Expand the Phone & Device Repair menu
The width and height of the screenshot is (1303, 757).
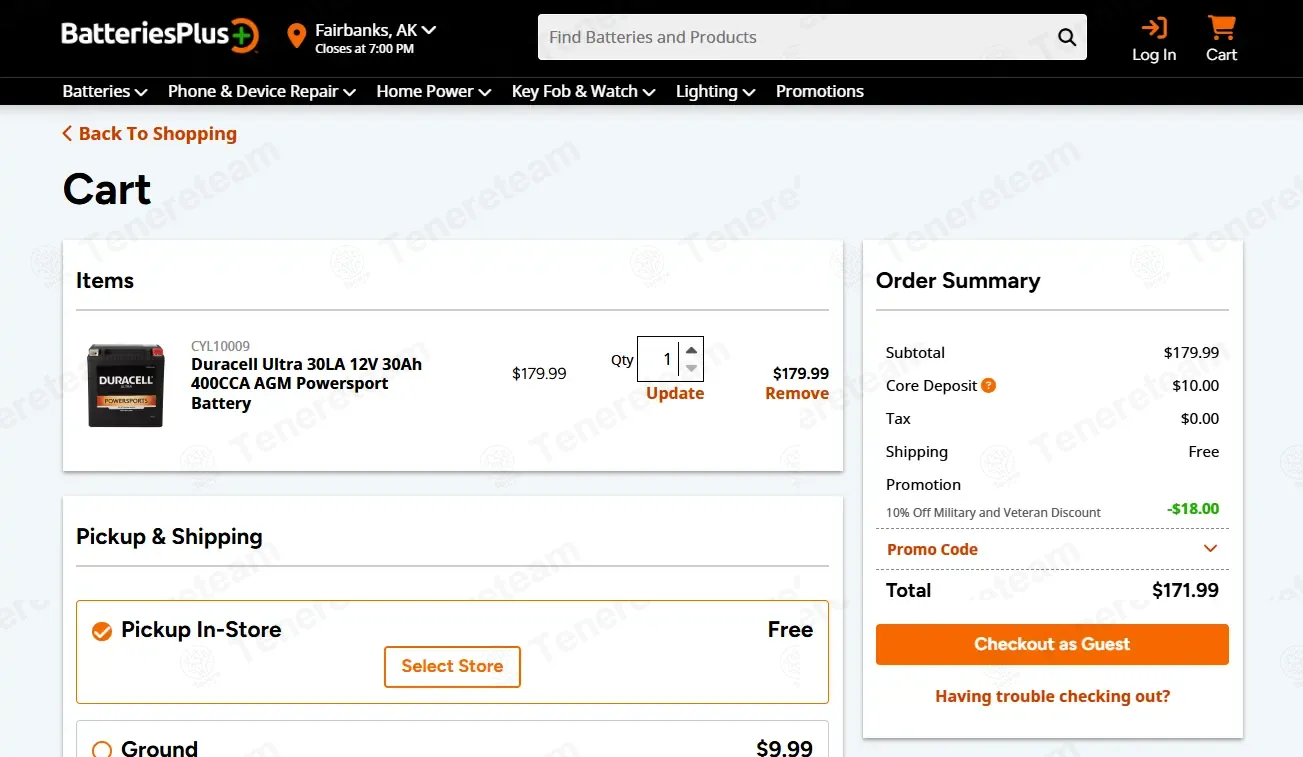262,91
